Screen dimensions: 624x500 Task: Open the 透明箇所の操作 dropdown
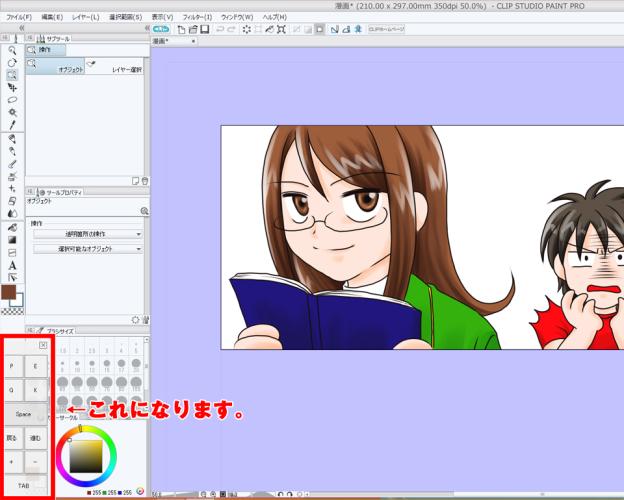pyautogui.click(x=88, y=234)
